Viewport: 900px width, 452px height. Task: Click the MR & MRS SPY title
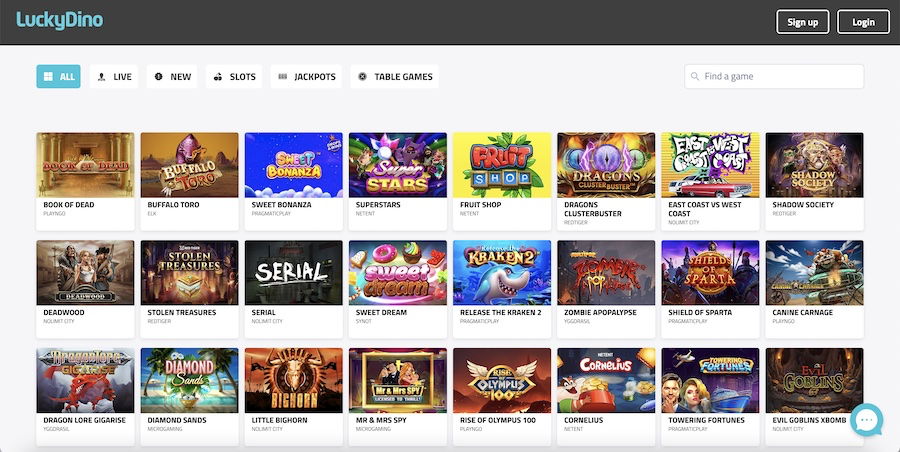click(x=381, y=420)
